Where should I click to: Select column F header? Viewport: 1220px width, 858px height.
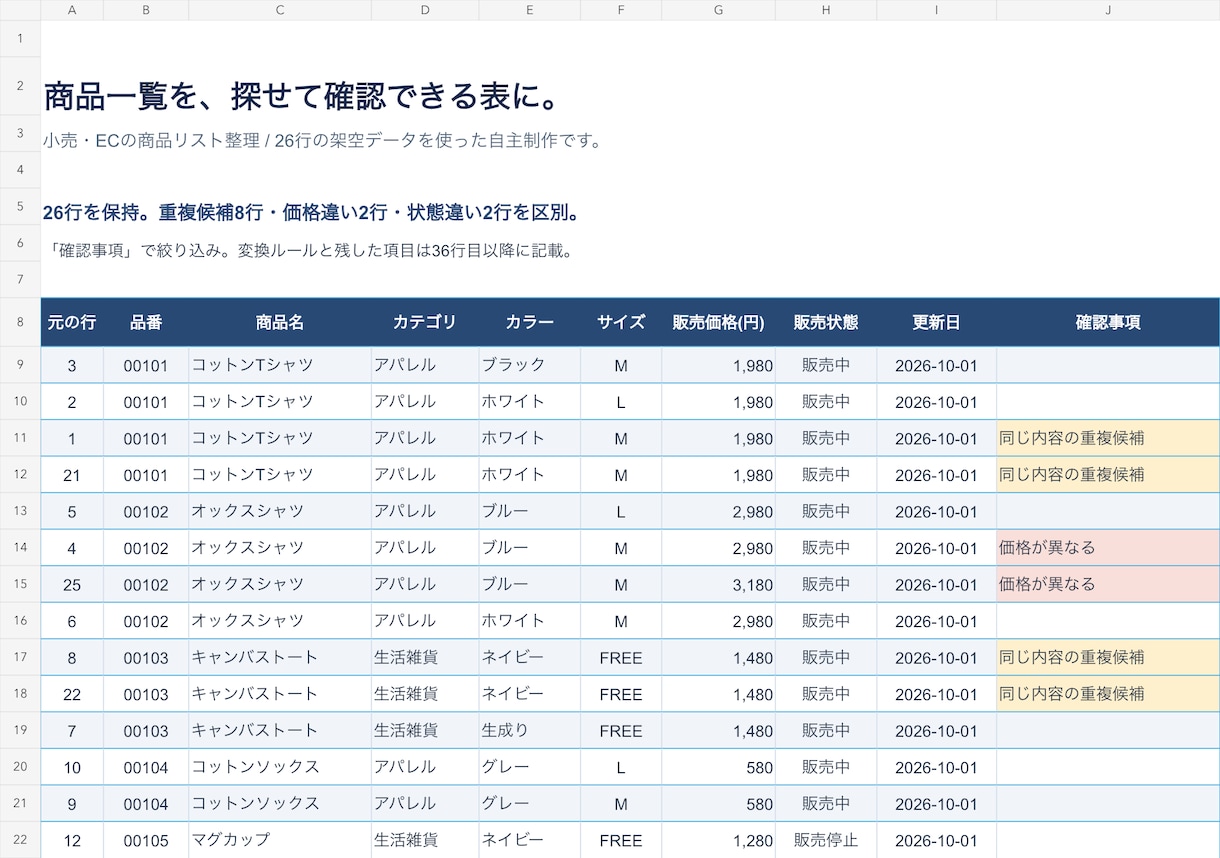pyautogui.click(x=621, y=10)
